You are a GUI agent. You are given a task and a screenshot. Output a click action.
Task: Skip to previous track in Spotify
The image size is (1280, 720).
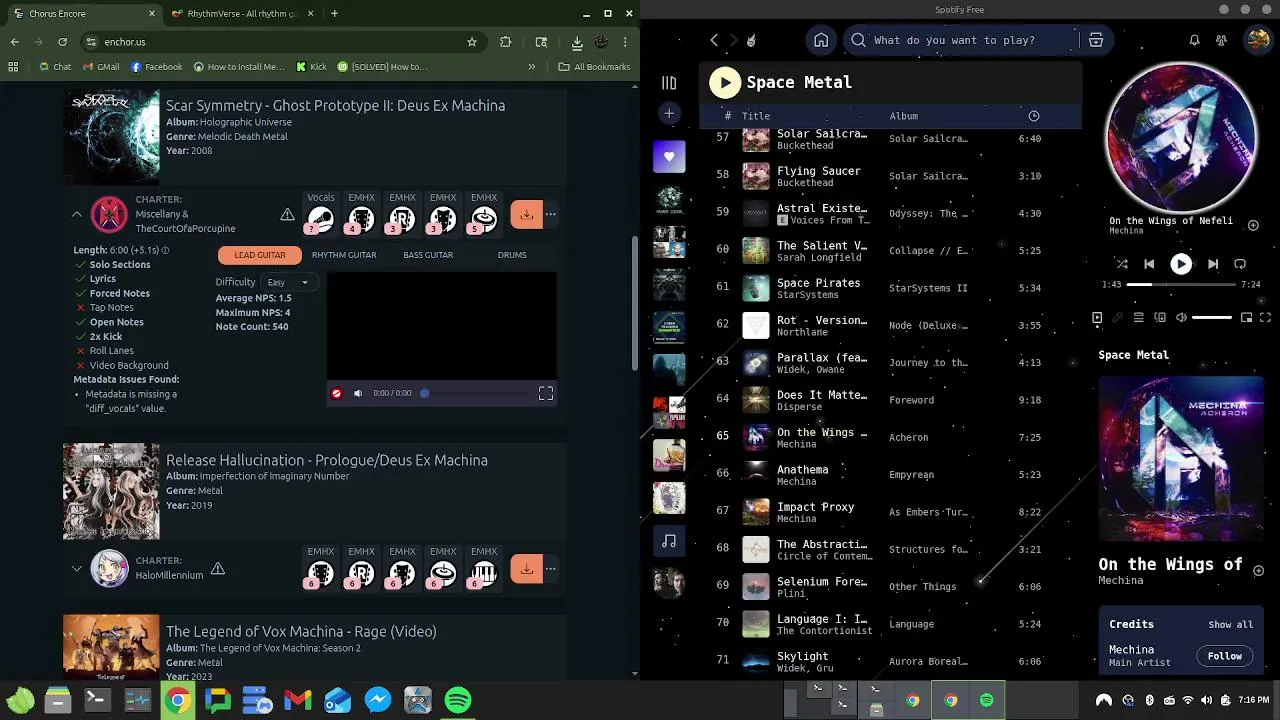pyautogui.click(x=1149, y=264)
